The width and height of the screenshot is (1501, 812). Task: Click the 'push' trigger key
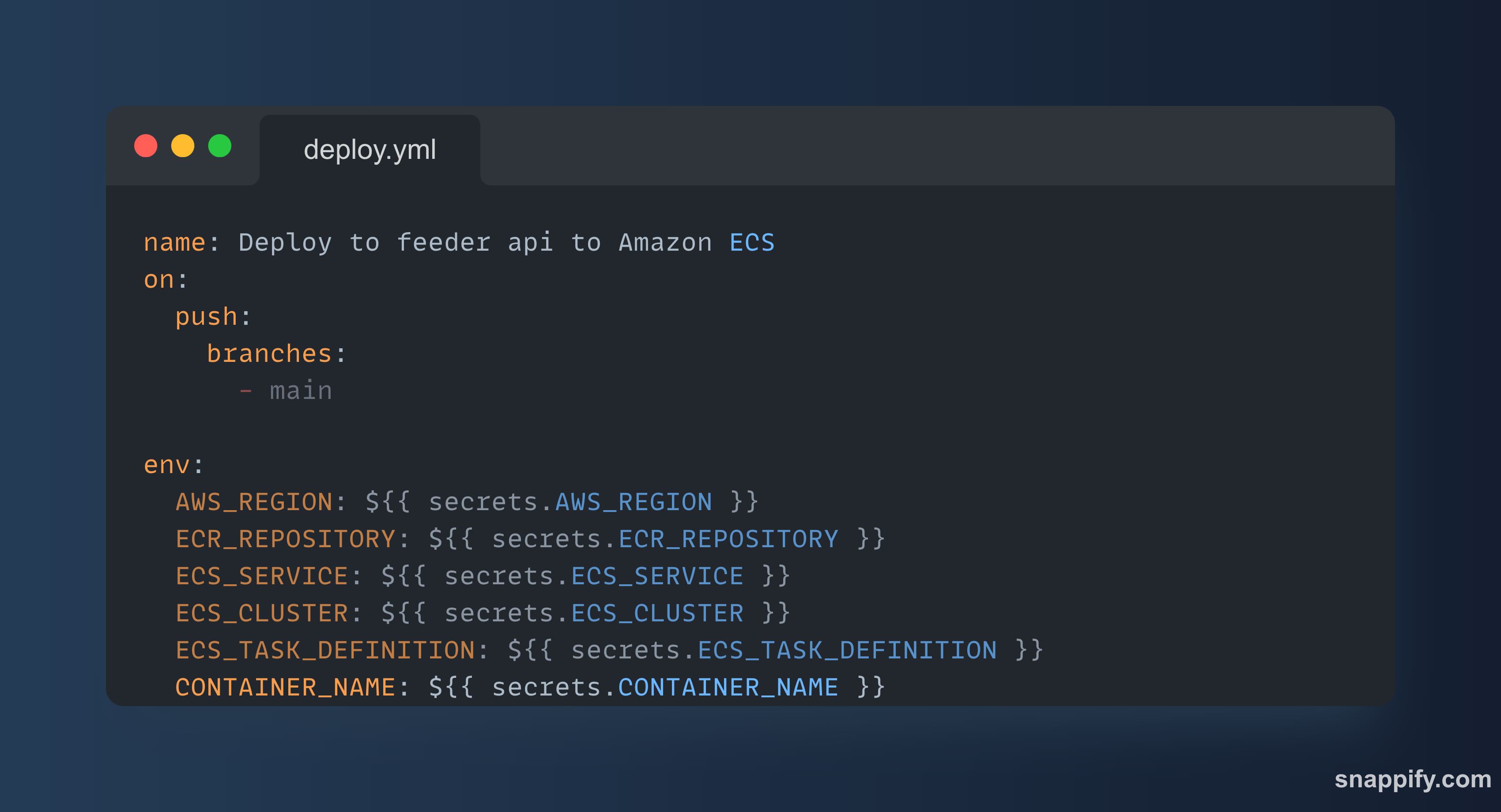tap(206, 317)
